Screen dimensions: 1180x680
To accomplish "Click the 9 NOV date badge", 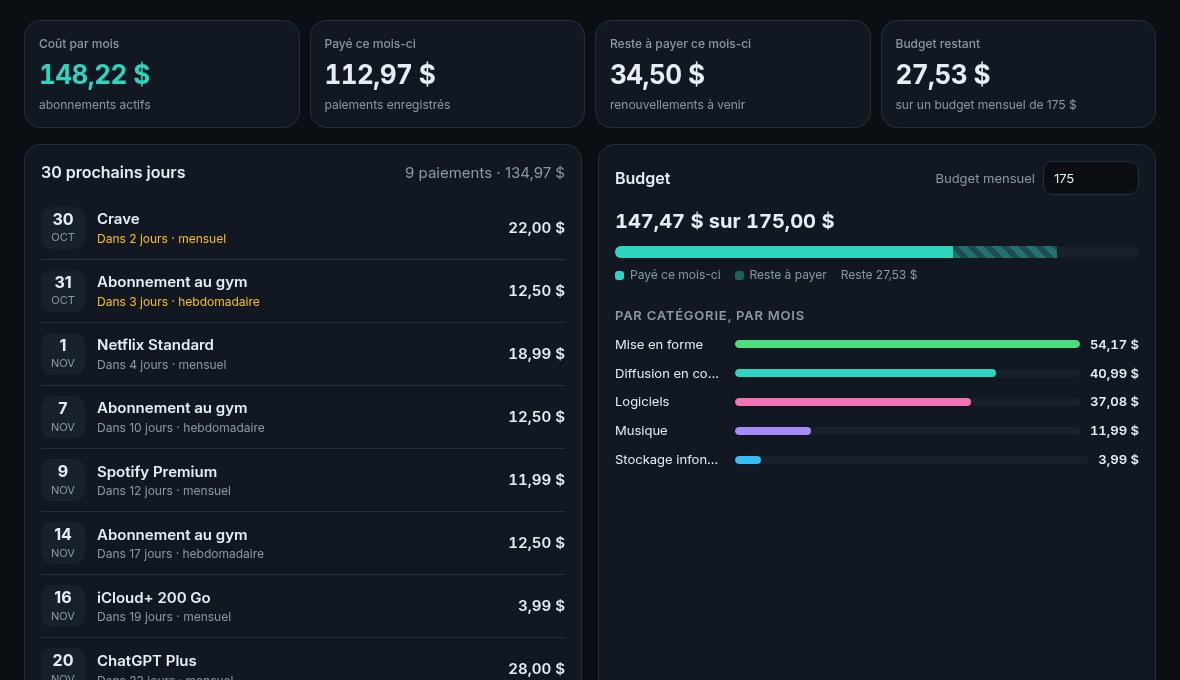I will tap(62, 480).
